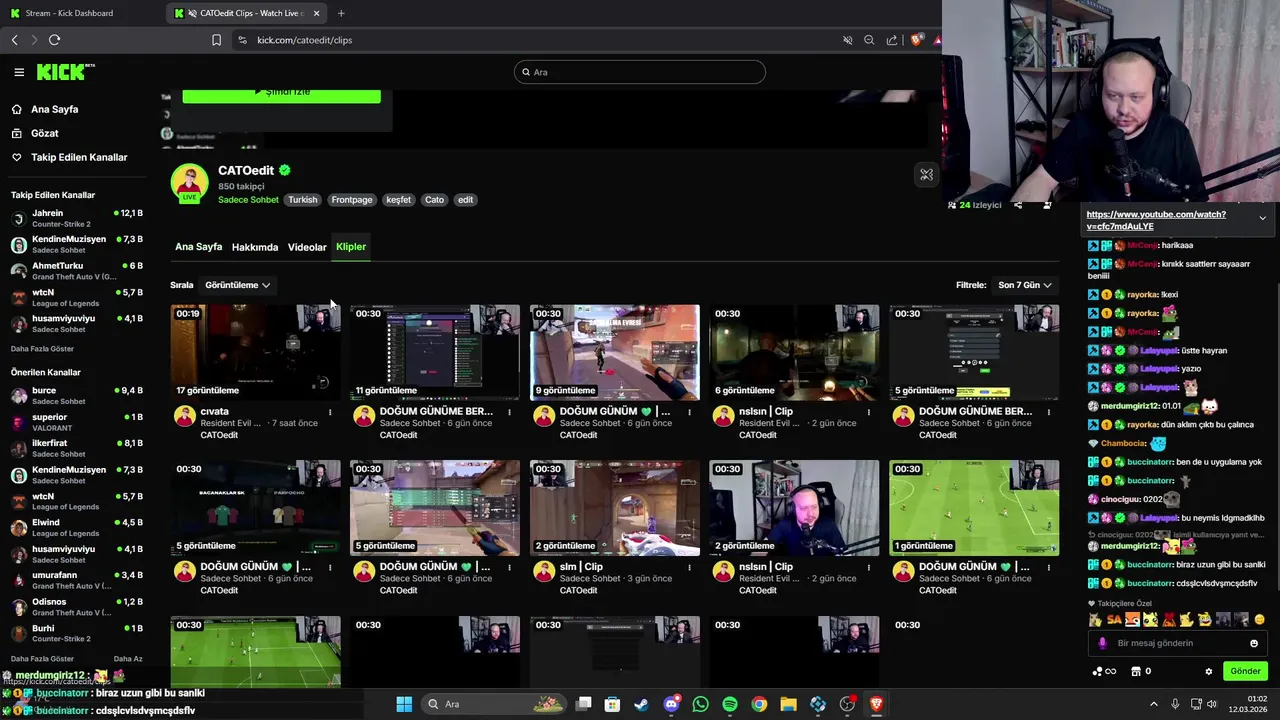Click the share icon in address bar
This screenshot has height=720, width=1280.
click(892, 40)
